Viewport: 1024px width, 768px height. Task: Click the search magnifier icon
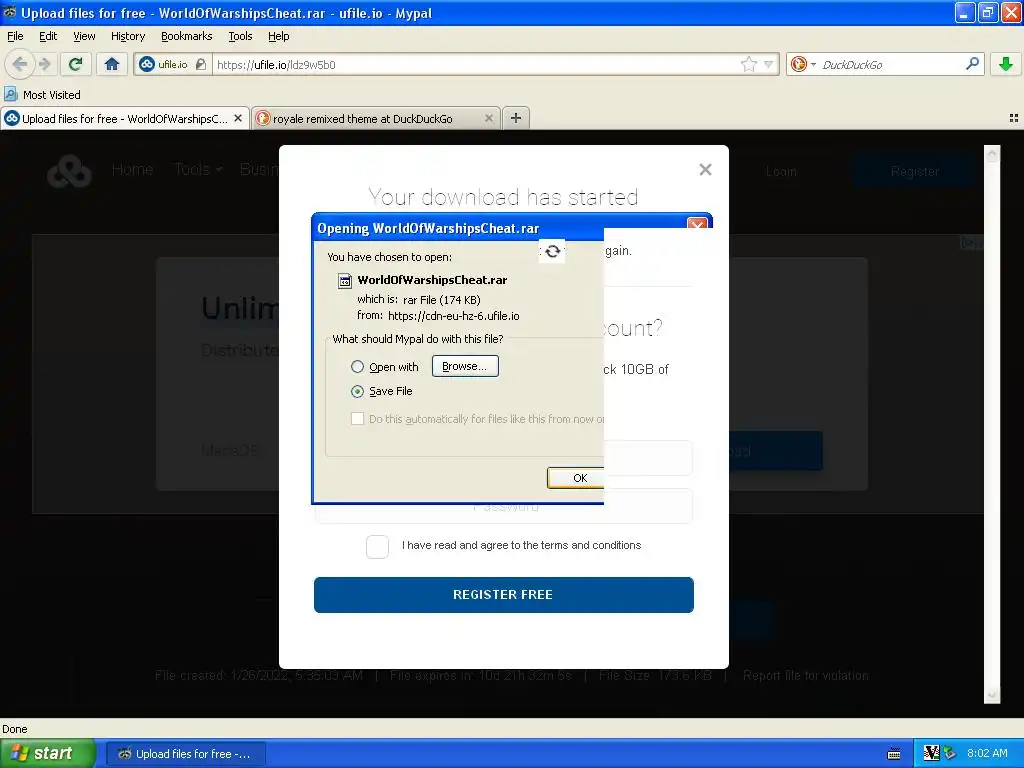click(x=972, y=64)
